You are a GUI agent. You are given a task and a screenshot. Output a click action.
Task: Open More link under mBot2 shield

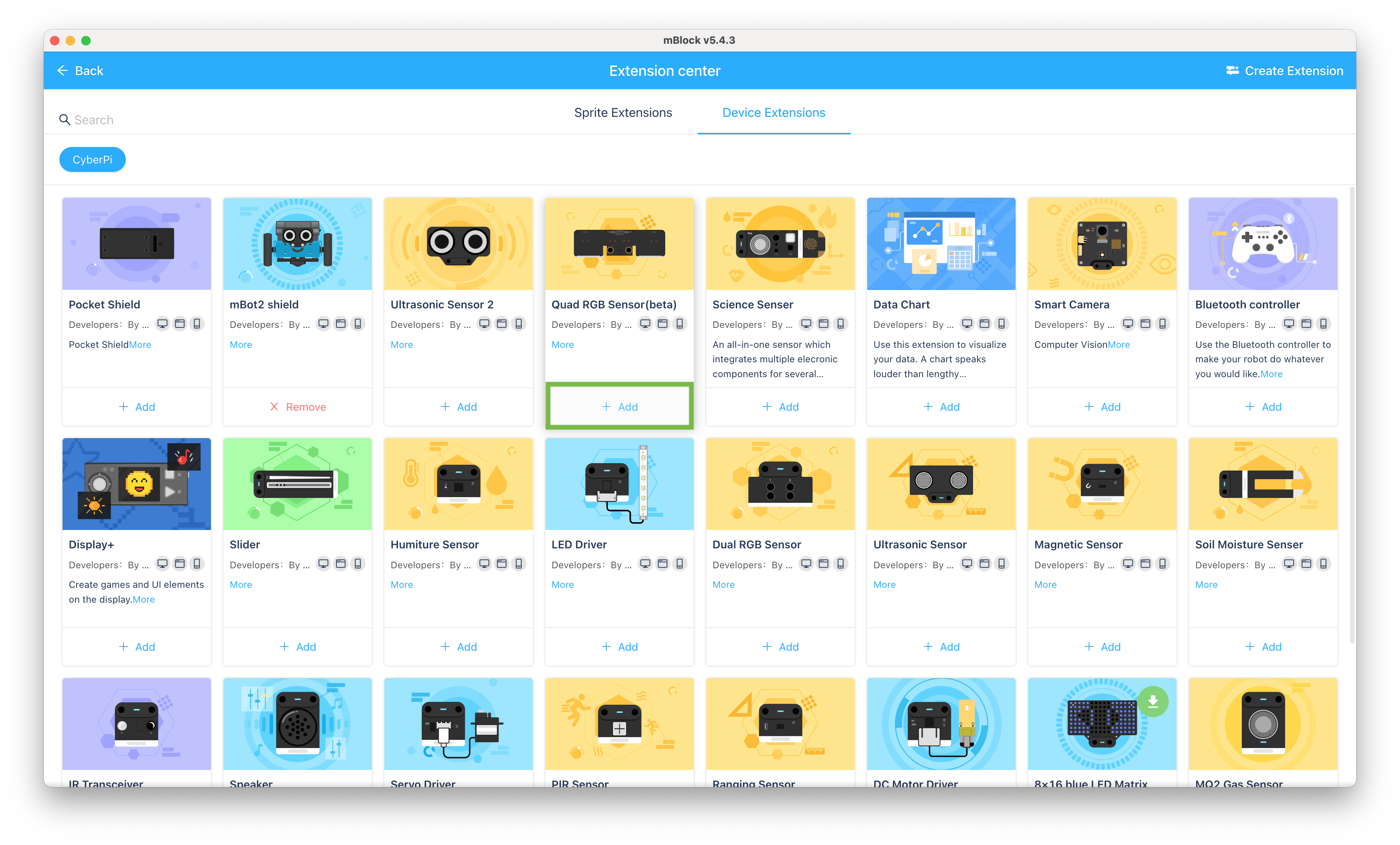(x=240, y=345)
